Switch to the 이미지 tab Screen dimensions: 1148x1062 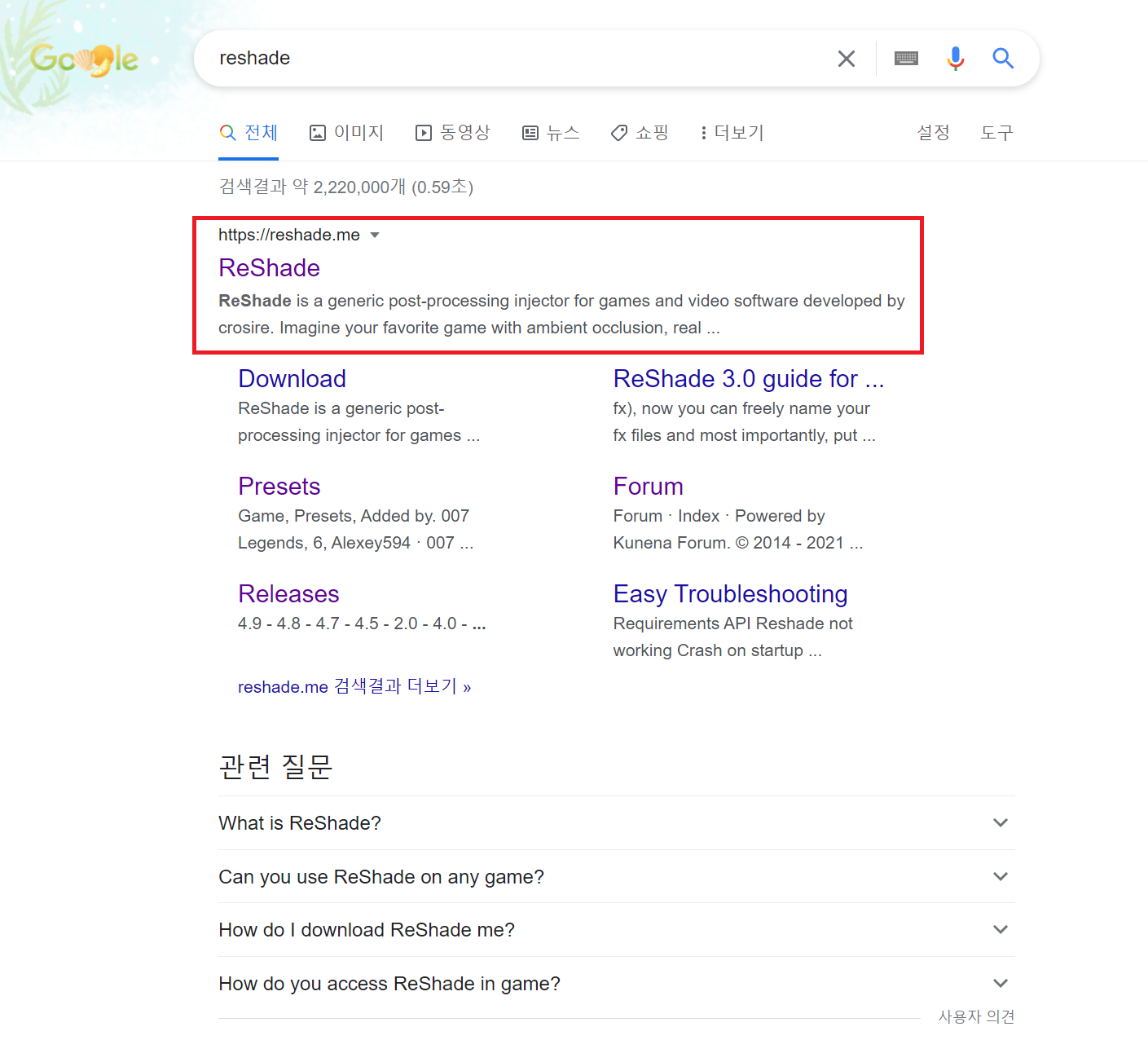coord(347,133)
